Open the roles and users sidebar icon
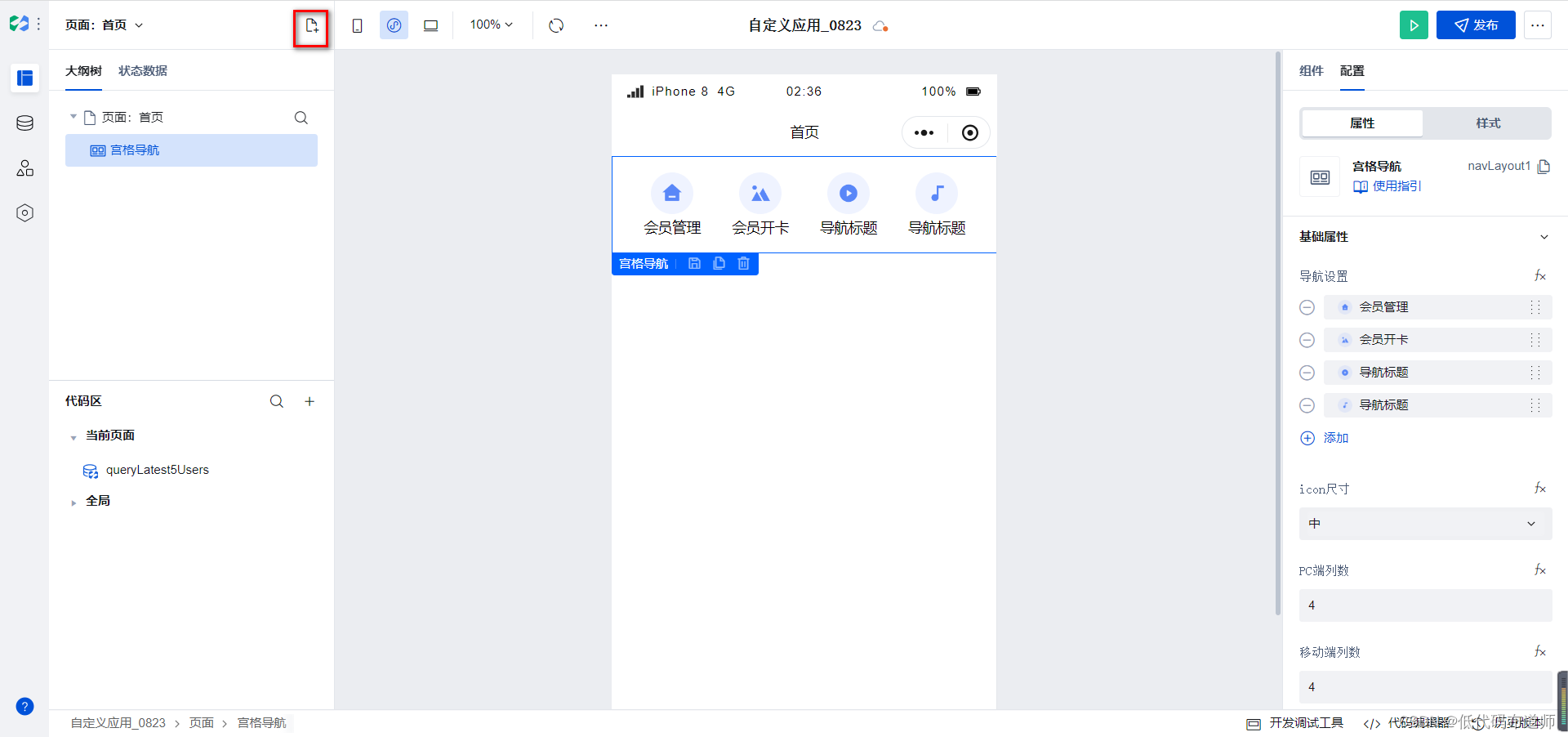 [24, 168]
